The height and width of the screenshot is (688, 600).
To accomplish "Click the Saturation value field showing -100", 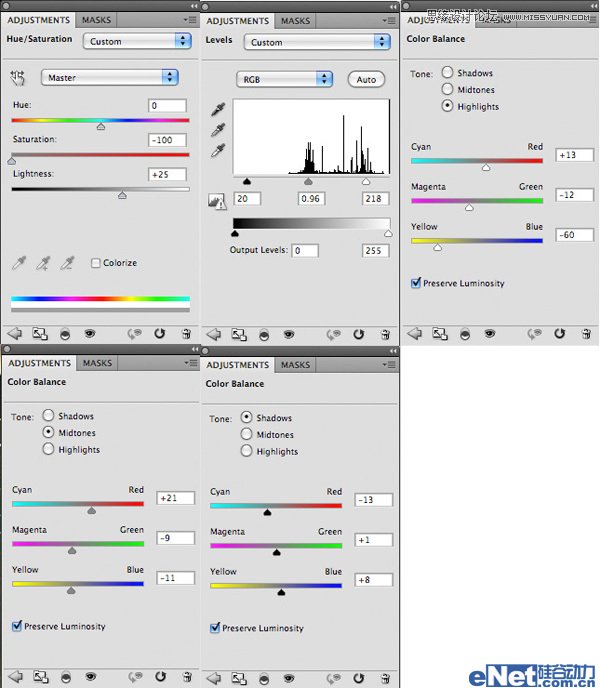I will coord(166,140).
